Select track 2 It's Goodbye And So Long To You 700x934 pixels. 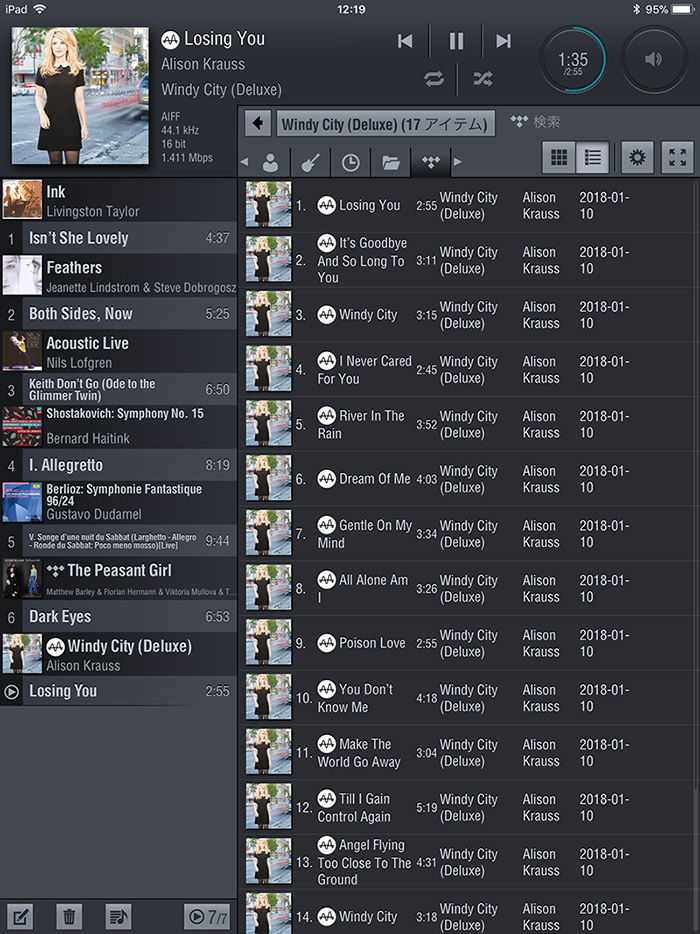coord(466,260)
